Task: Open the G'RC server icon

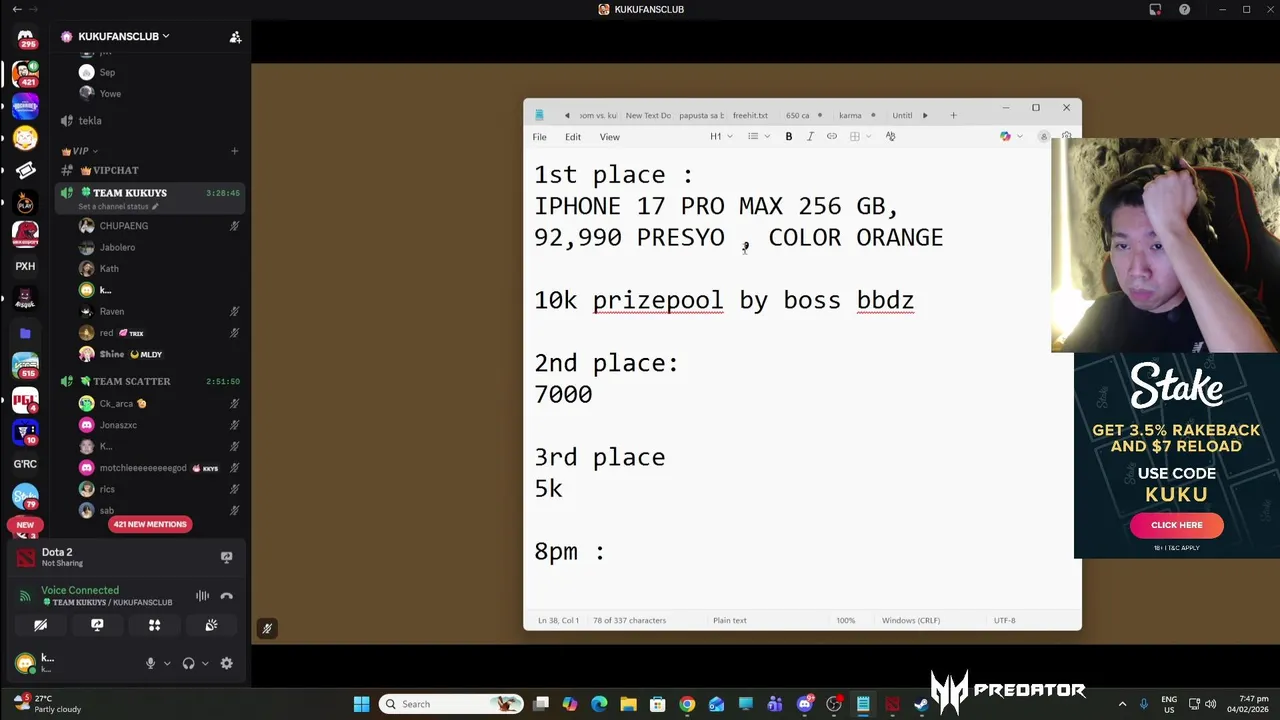Action: coord(25,464)
